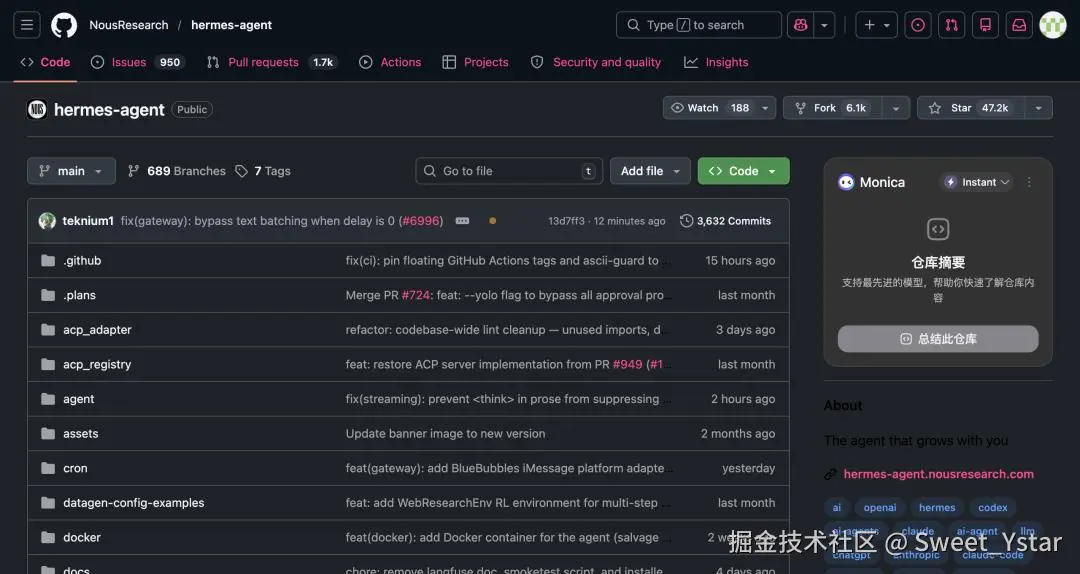1080x574 pixels.
Task: Open PR #949 link in acp_registry row
Action: [627, 364]
